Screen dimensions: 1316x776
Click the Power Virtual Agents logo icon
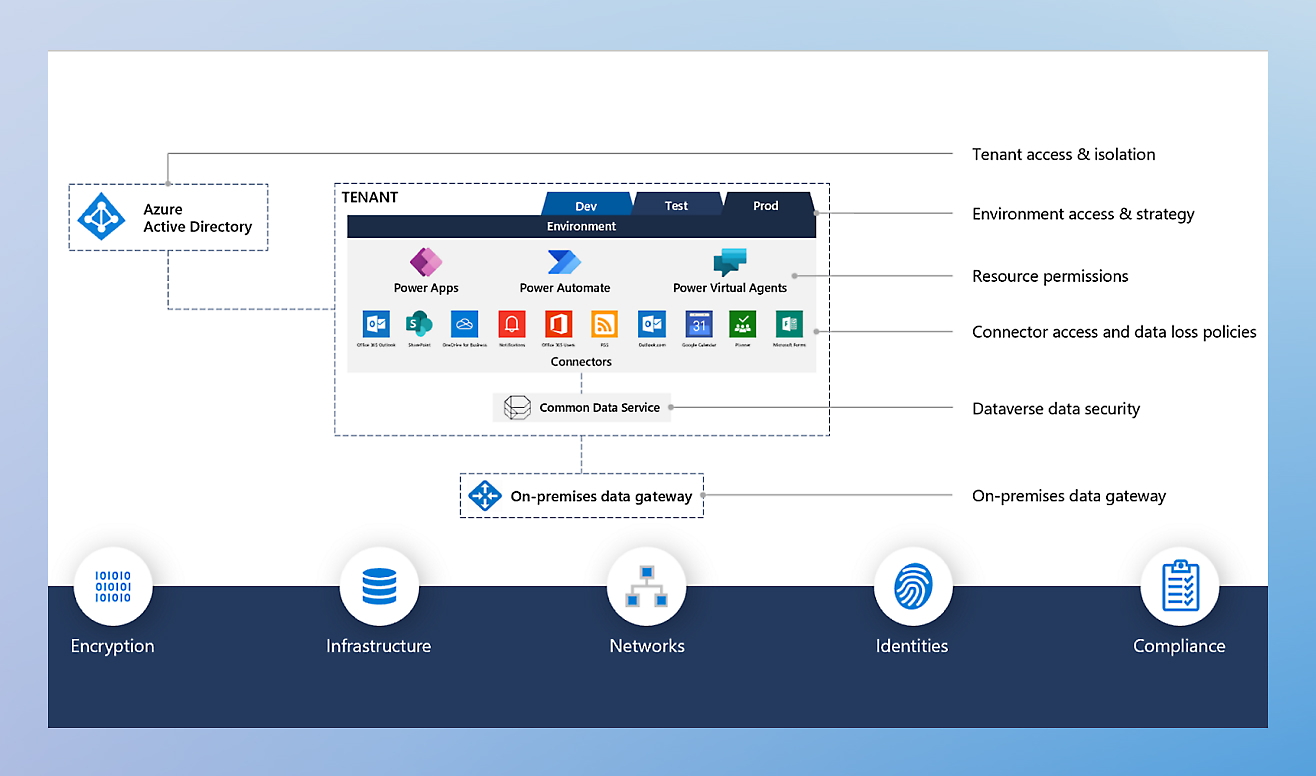pyautogui.click(x=730, y=262)
